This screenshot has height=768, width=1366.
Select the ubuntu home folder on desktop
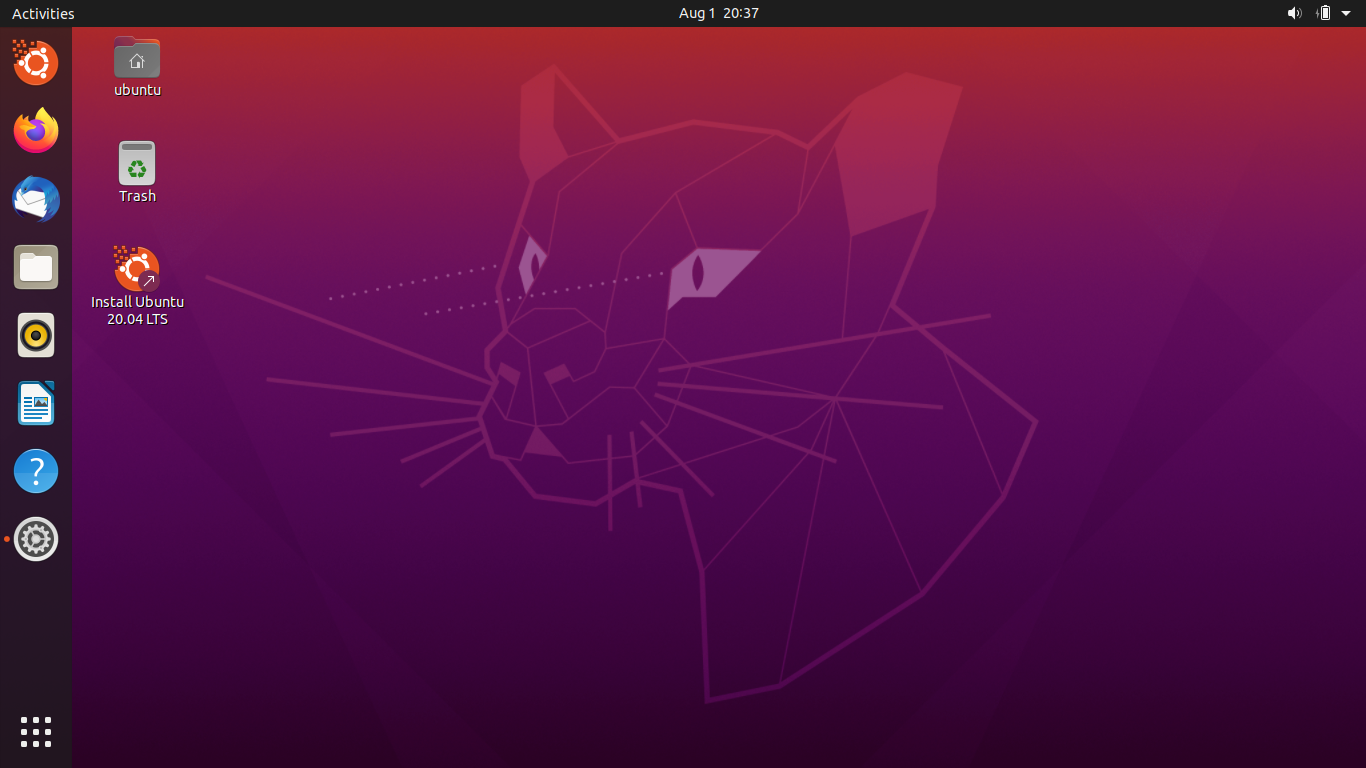pos(137,57)
